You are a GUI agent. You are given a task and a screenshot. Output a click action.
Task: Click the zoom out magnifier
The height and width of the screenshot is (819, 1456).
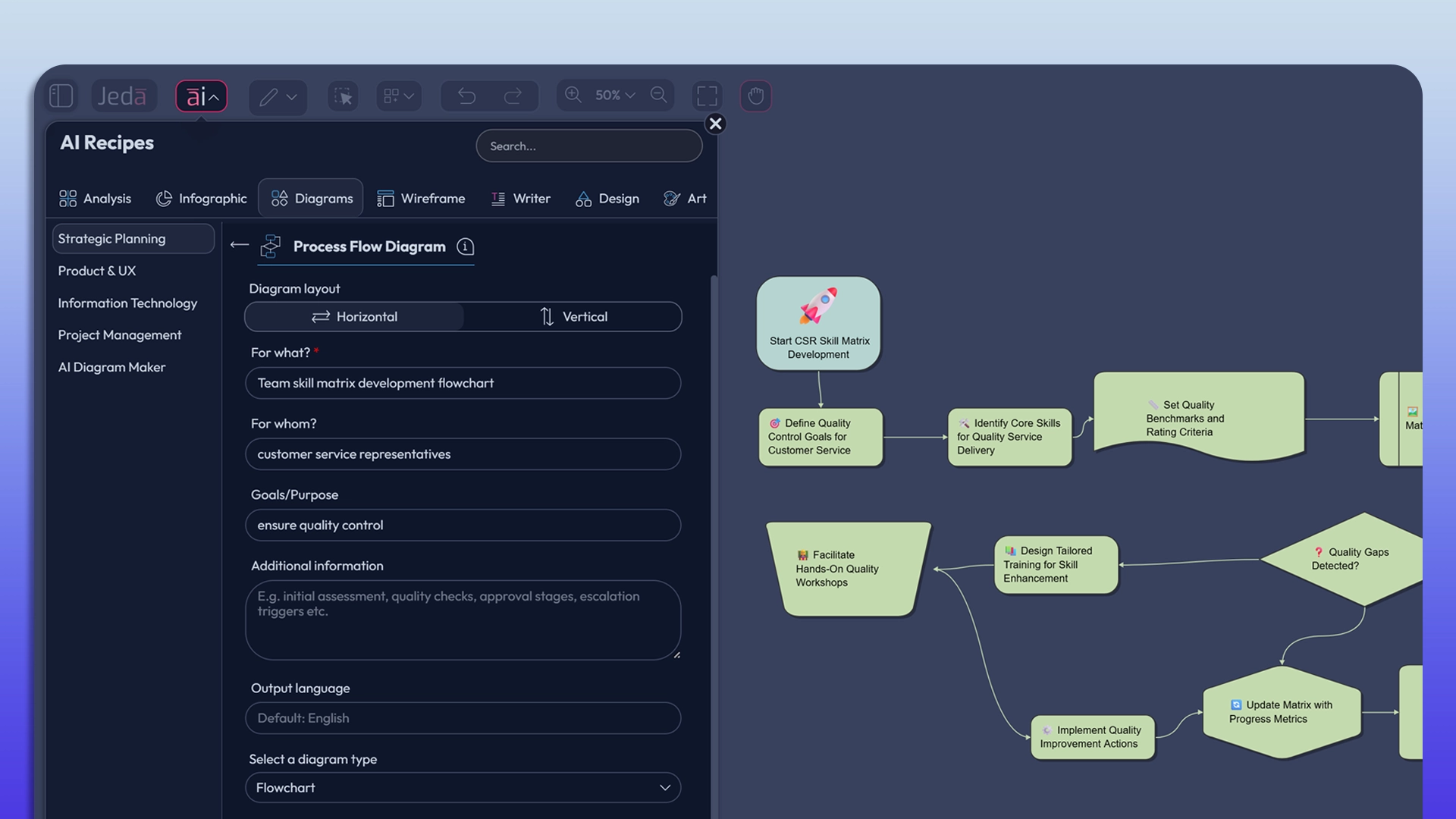[659, 95]
